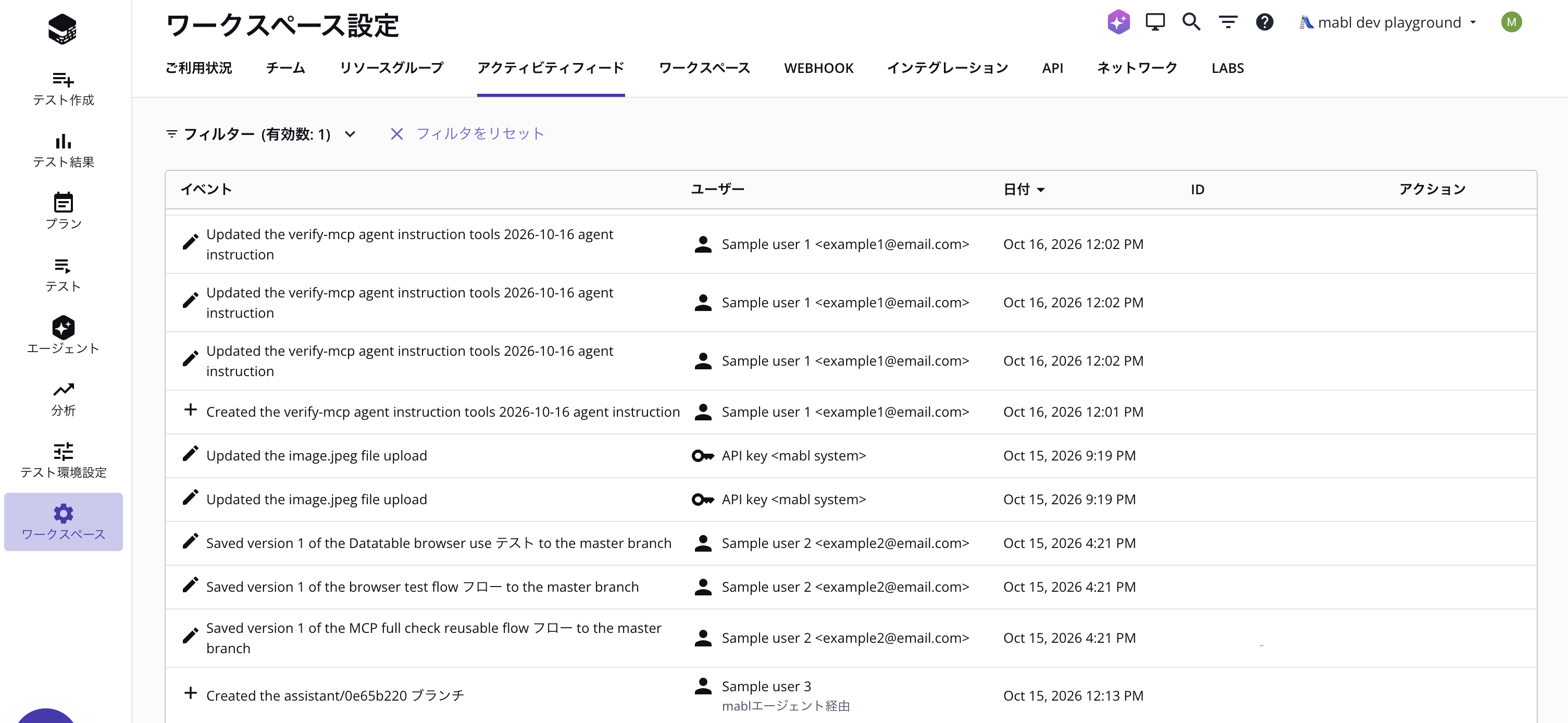Click ID column header

click(1197, 189)
